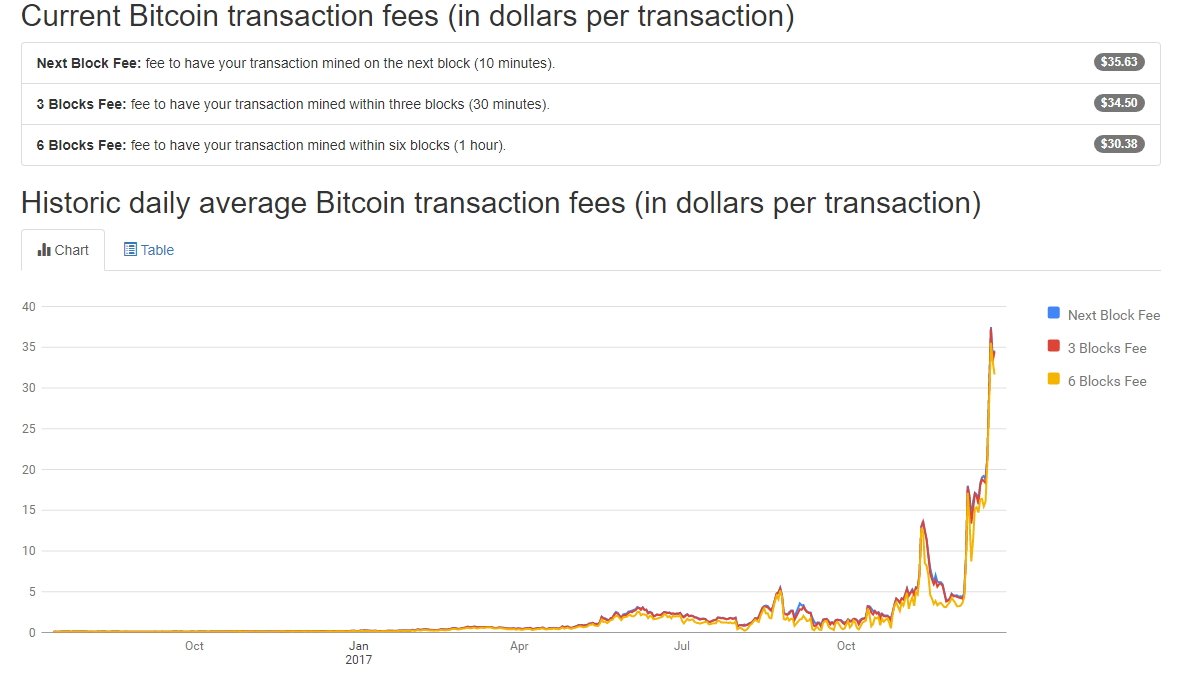Click the $35.63 next block fee badge
The width and height of the screenshot is (1189, 681).
(x=1119, y=62)
